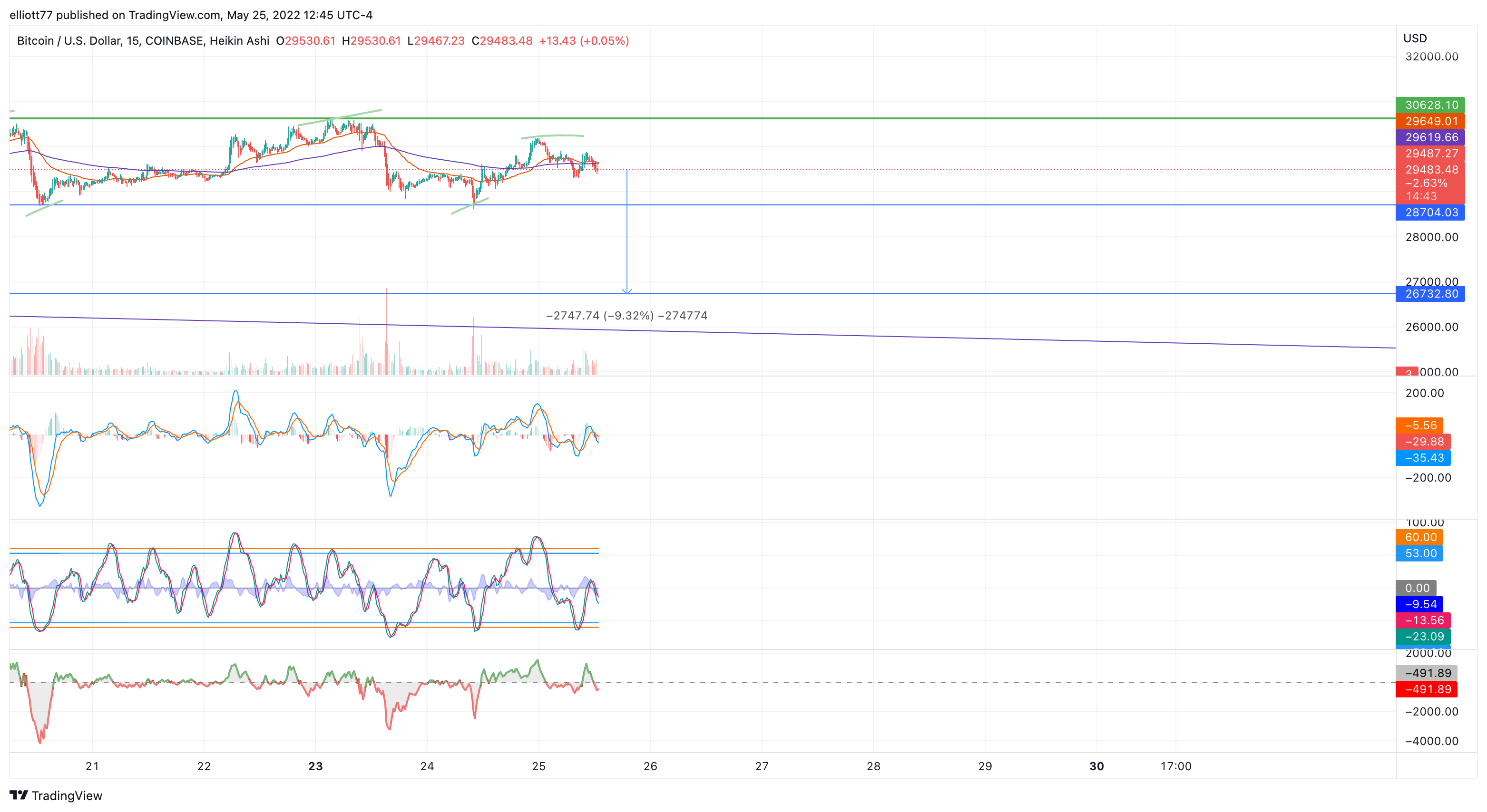
Task: Click the teal −23.09 oscillator label
Action: point(1423,637)
